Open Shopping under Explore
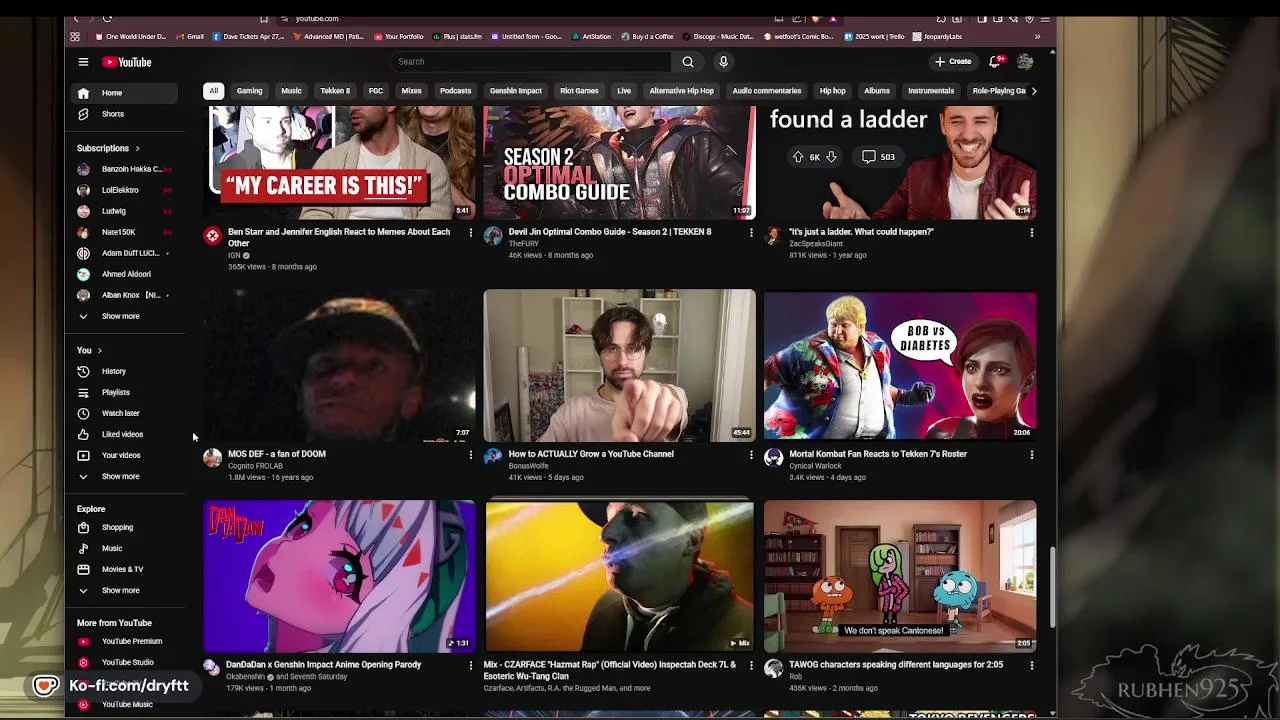Viewport: 1280px width, 720px height. [x=125, y=527]
